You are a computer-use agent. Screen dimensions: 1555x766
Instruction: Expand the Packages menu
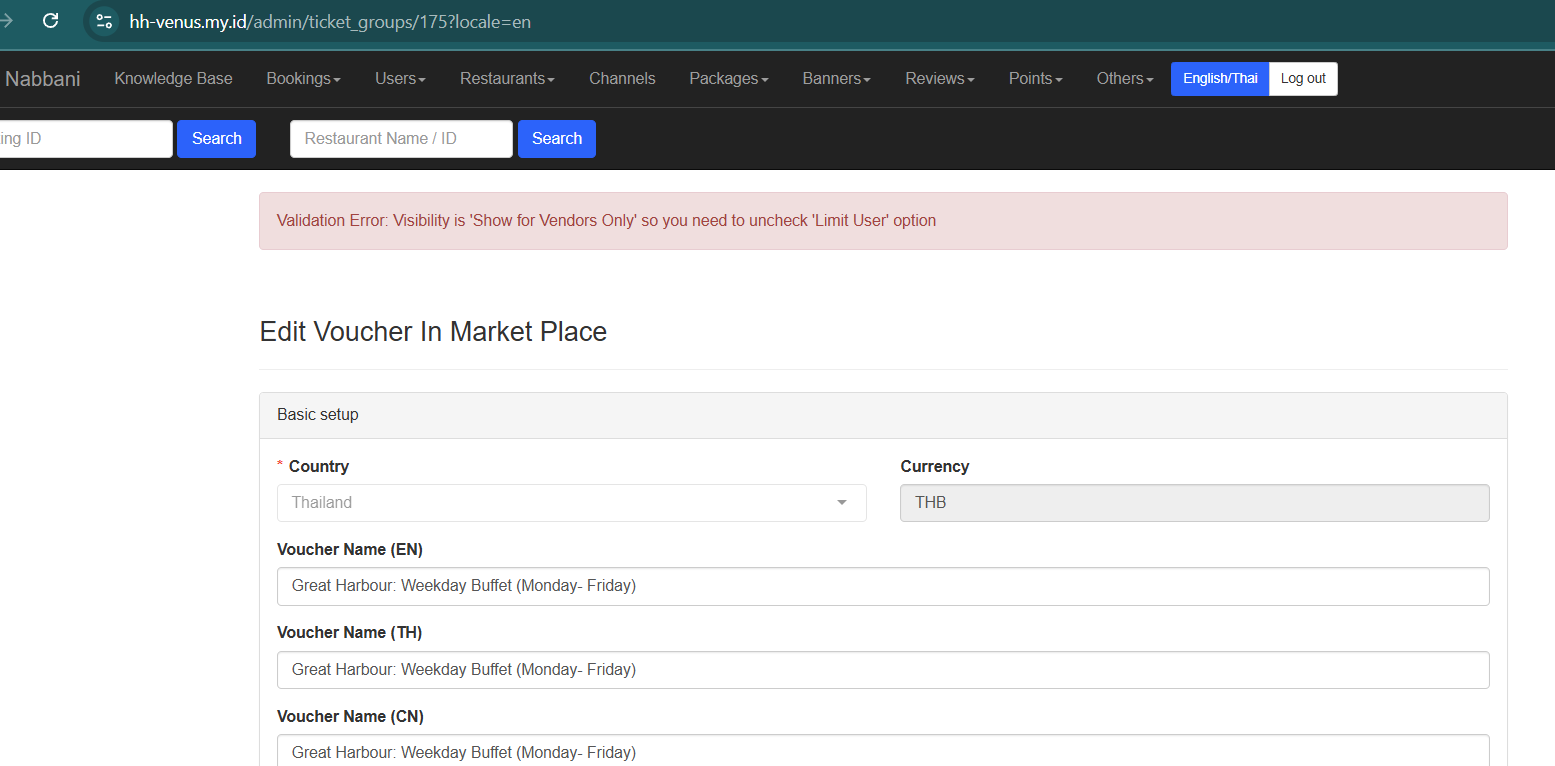pos(728,79)
